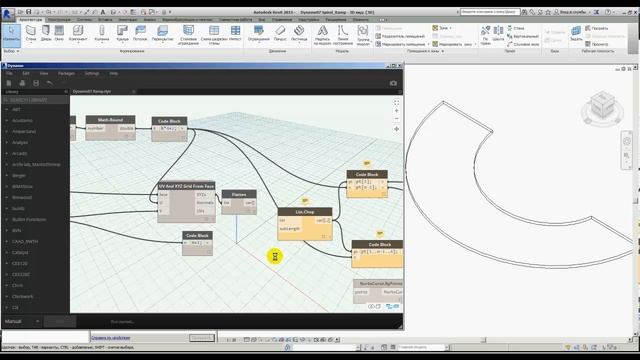Select the Model Group tool
The image size is (640, 360).
363,34
